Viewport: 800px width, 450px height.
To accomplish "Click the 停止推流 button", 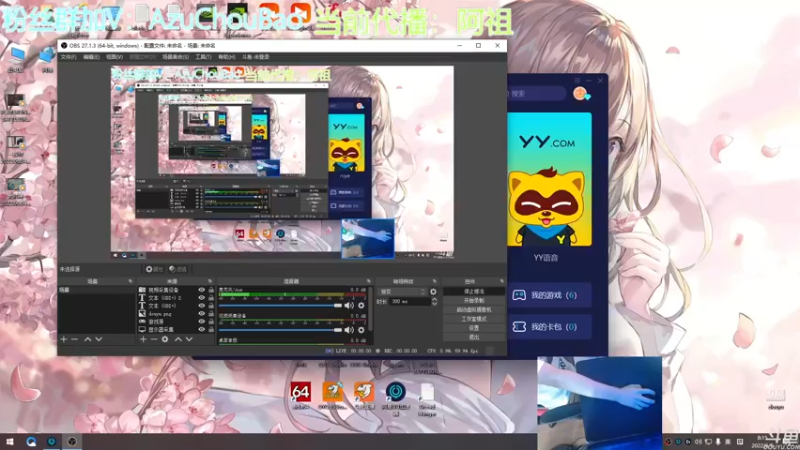I will coord(474,291).
